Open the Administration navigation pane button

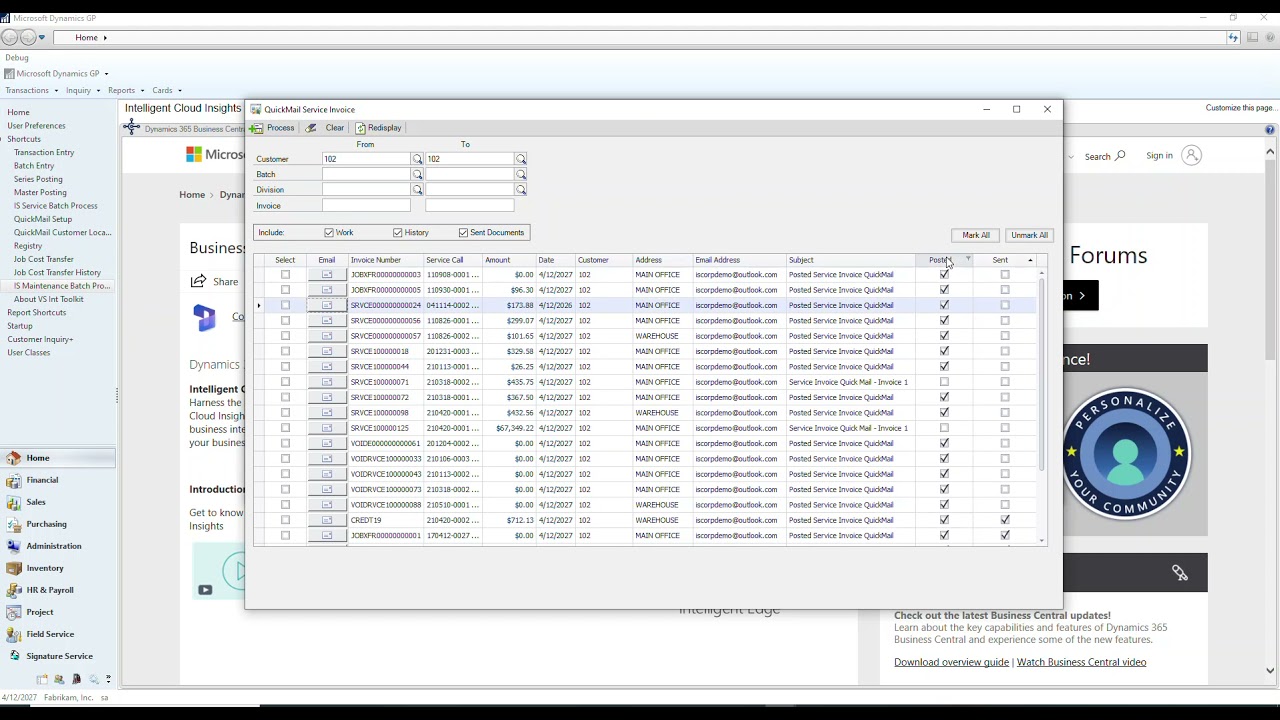(58, 546)
